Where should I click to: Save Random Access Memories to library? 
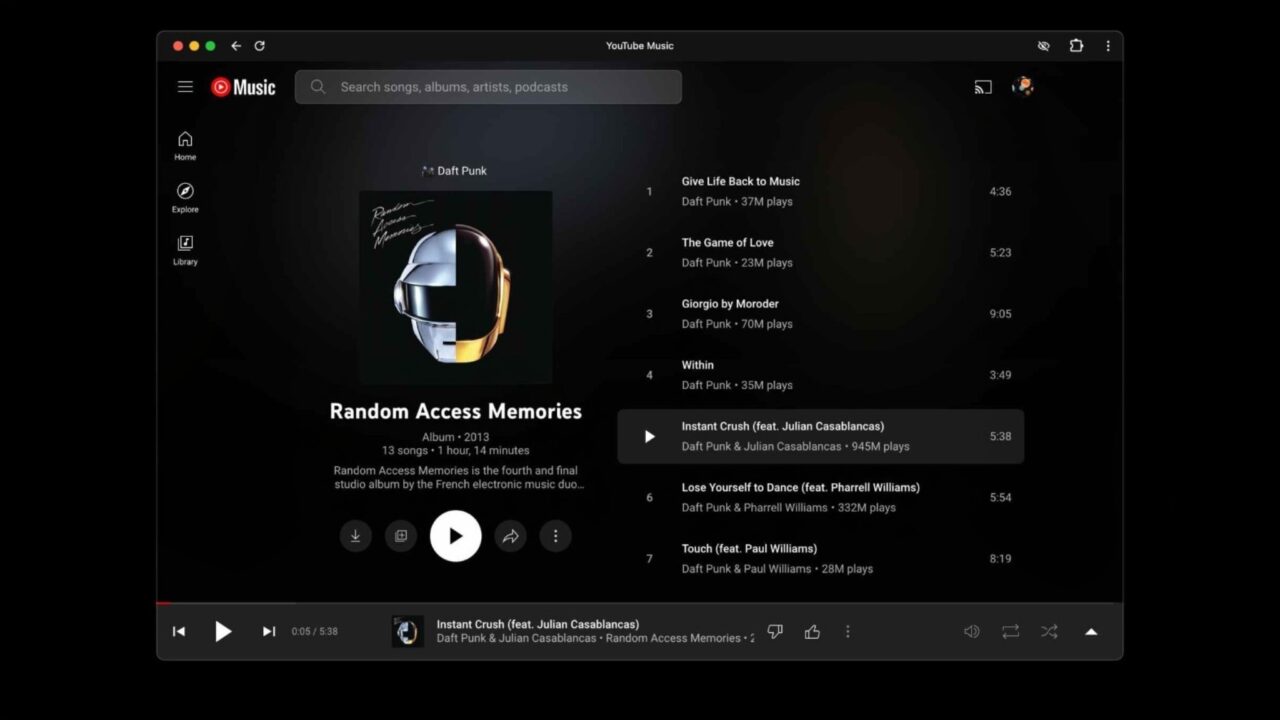coord(401,536)
